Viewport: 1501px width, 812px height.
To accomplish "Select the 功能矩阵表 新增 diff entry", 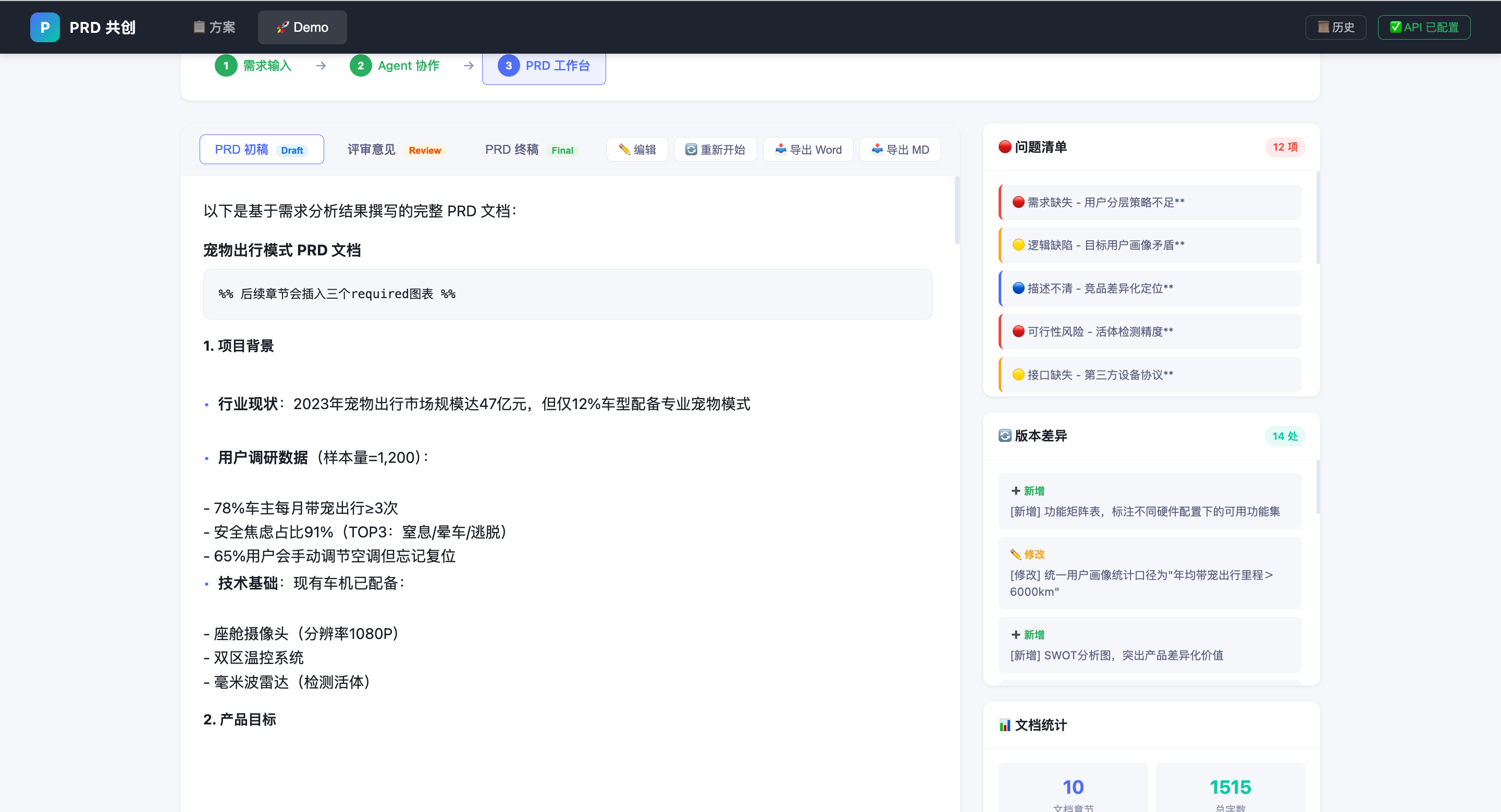I will [x=1150, y=501].
